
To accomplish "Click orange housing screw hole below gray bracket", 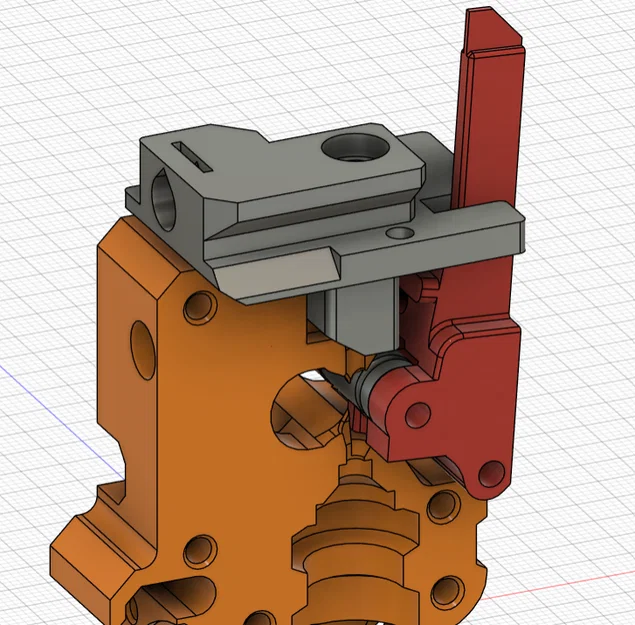I will (200, 308).
